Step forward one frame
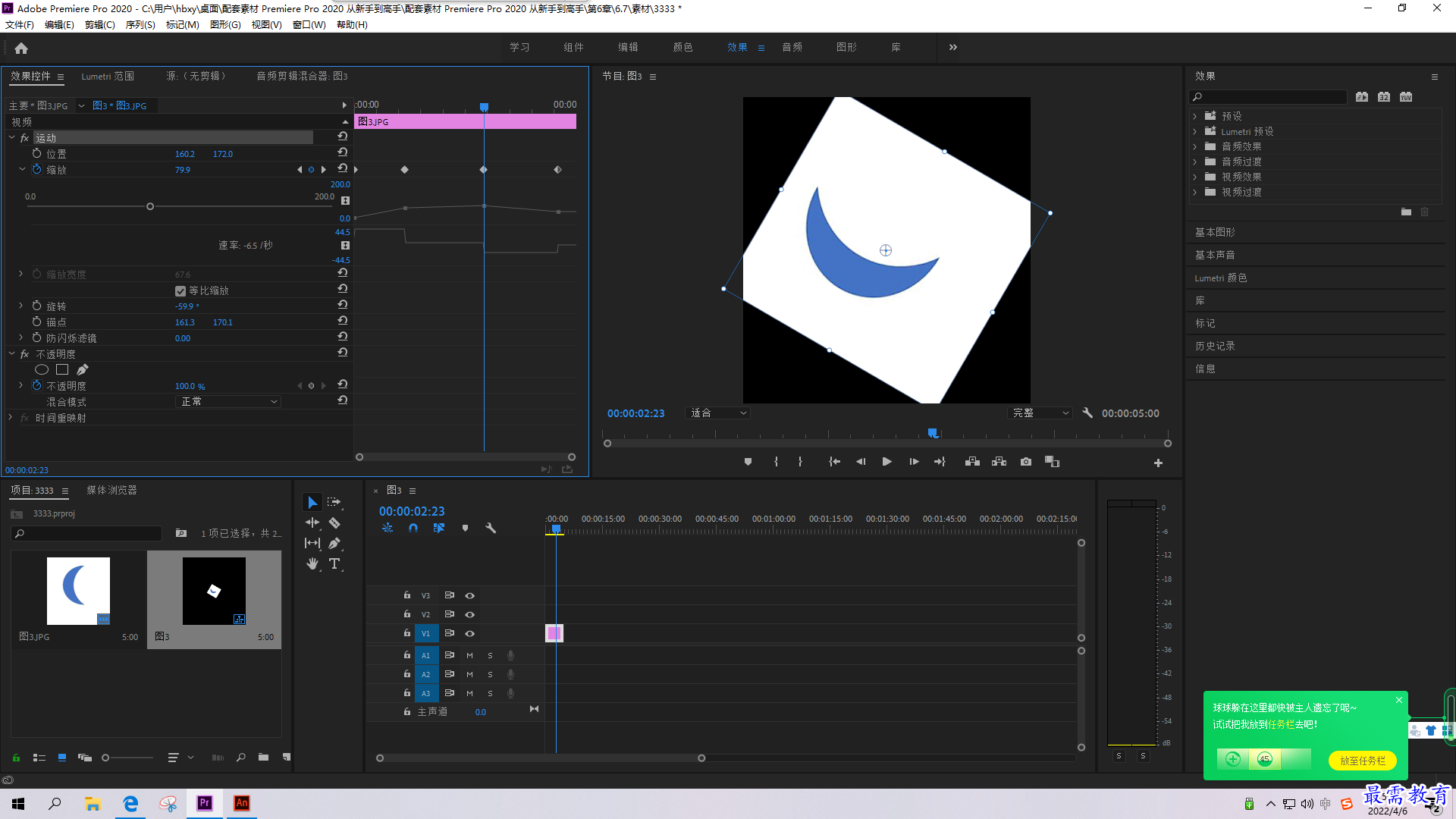The width and height of the screenshot is (1456, 819). point(914,462)
